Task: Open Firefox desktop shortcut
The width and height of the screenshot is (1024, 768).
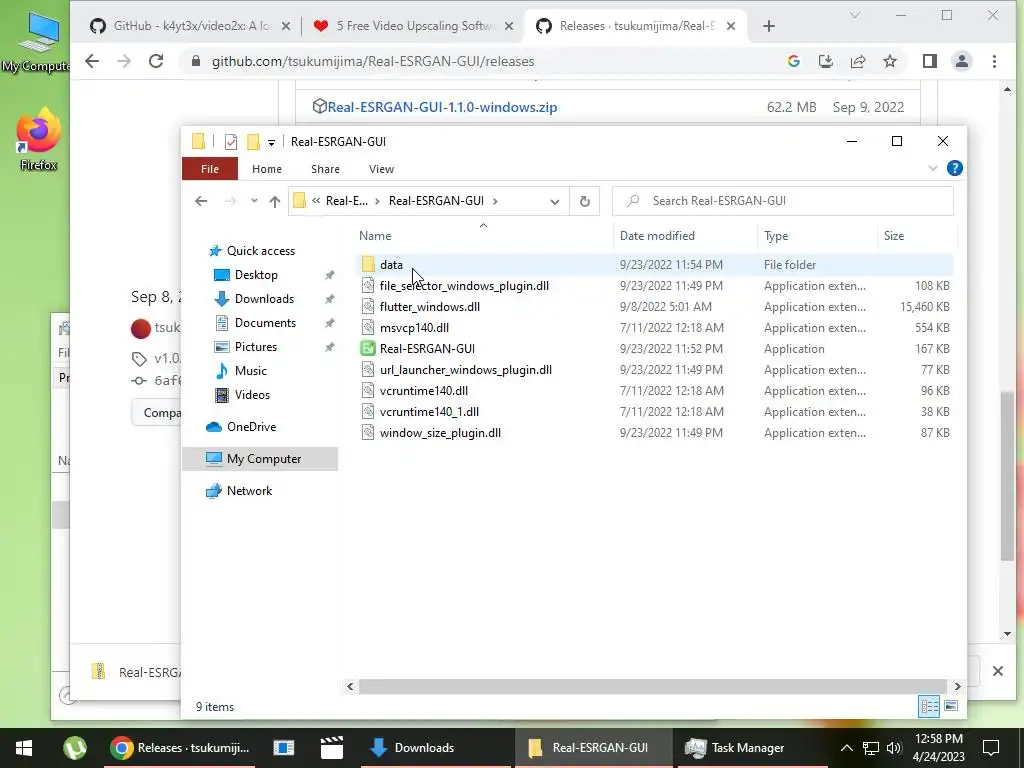Action: pos(38,140)
